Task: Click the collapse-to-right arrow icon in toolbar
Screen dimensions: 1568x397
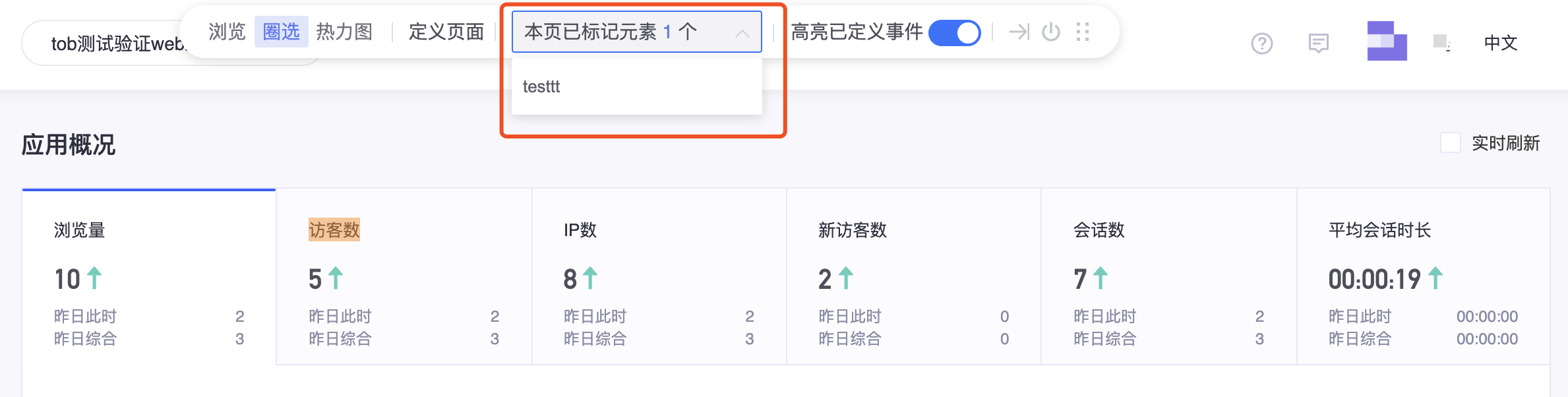Action: [1019, 32]
